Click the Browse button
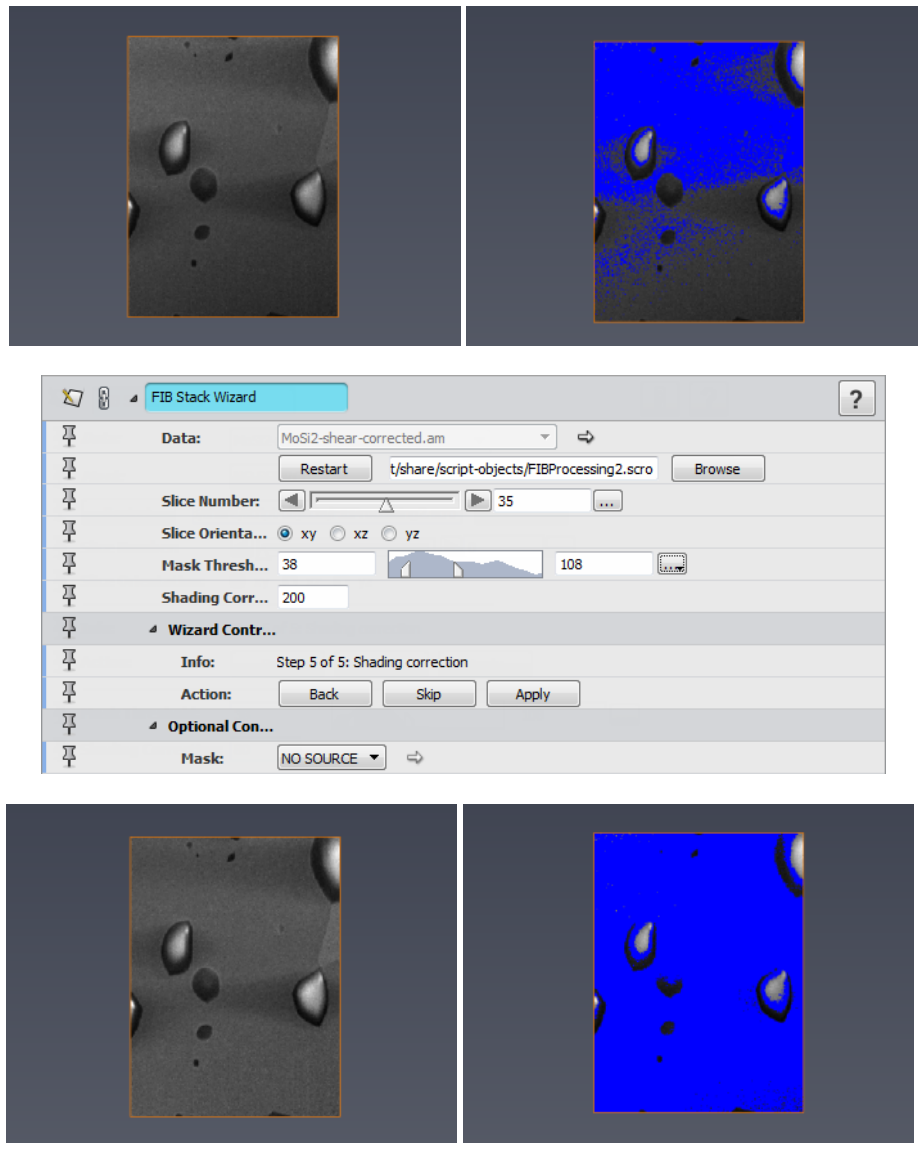923x1149 pixels. [717, 469]
